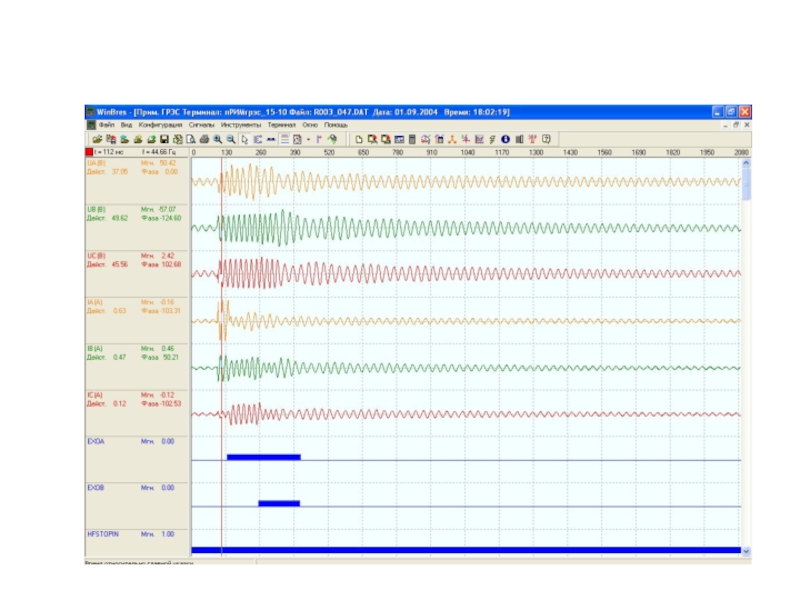Click the vertical scrollbar on right edge

point(746,350)
